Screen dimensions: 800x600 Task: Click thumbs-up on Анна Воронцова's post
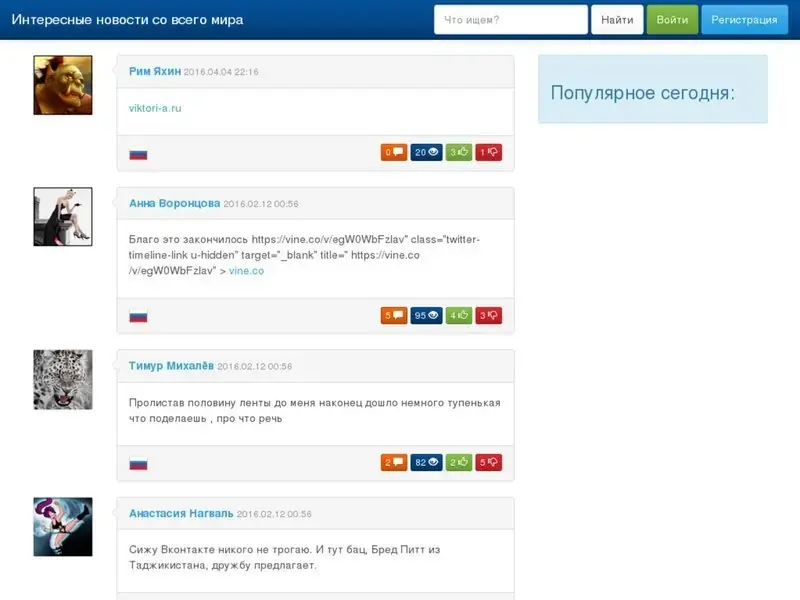(x=459, y=316)
